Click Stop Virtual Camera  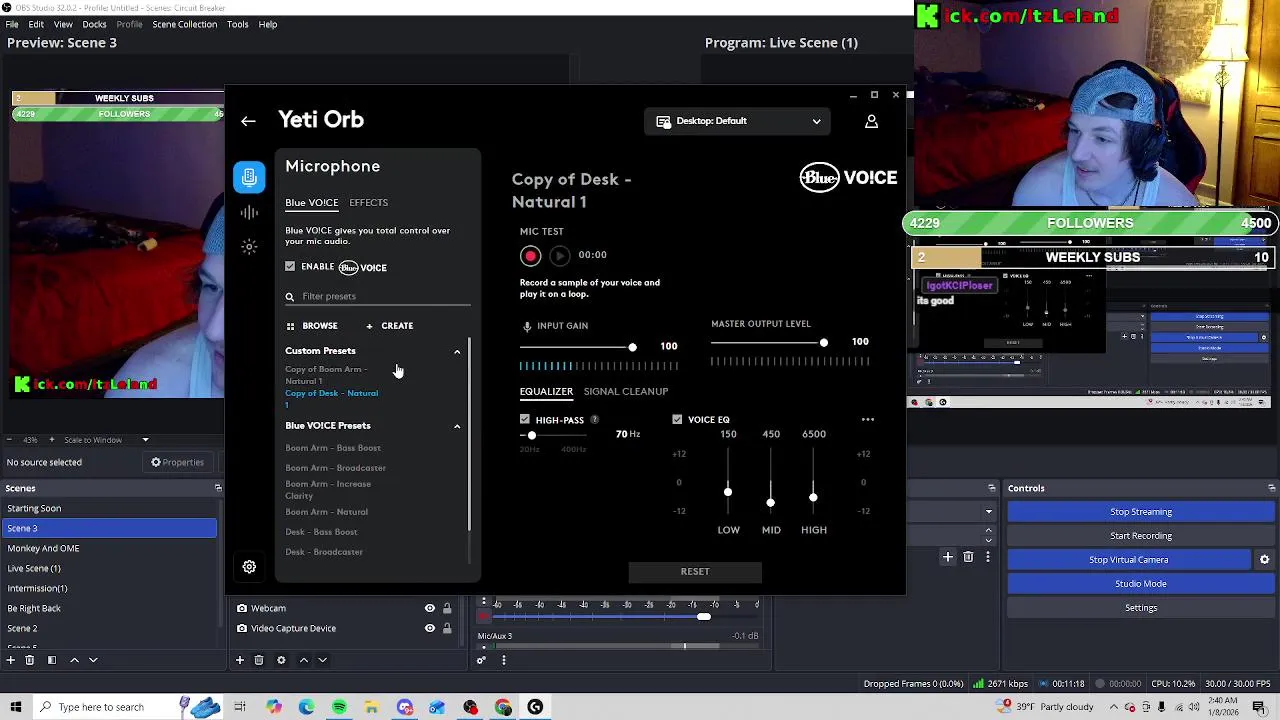(1129, 560)
